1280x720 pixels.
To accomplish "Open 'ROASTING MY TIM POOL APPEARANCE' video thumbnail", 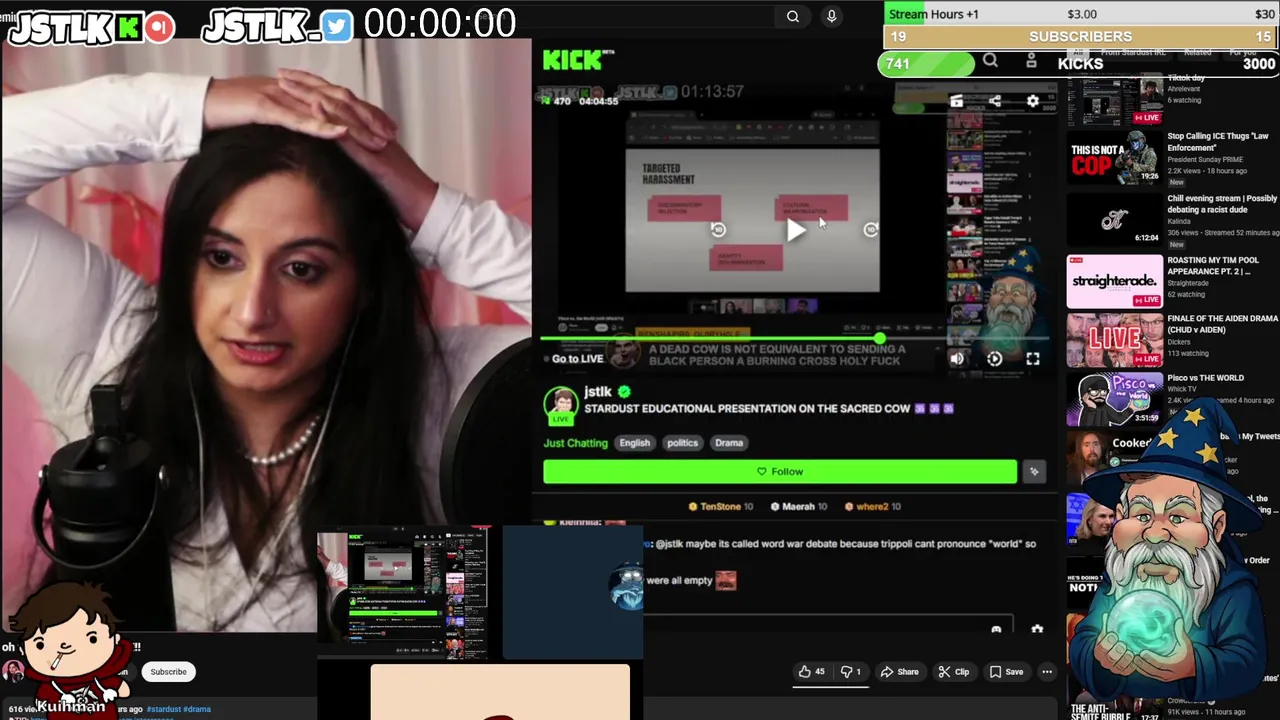I will pyautogui.click(x=1114, y=281).
